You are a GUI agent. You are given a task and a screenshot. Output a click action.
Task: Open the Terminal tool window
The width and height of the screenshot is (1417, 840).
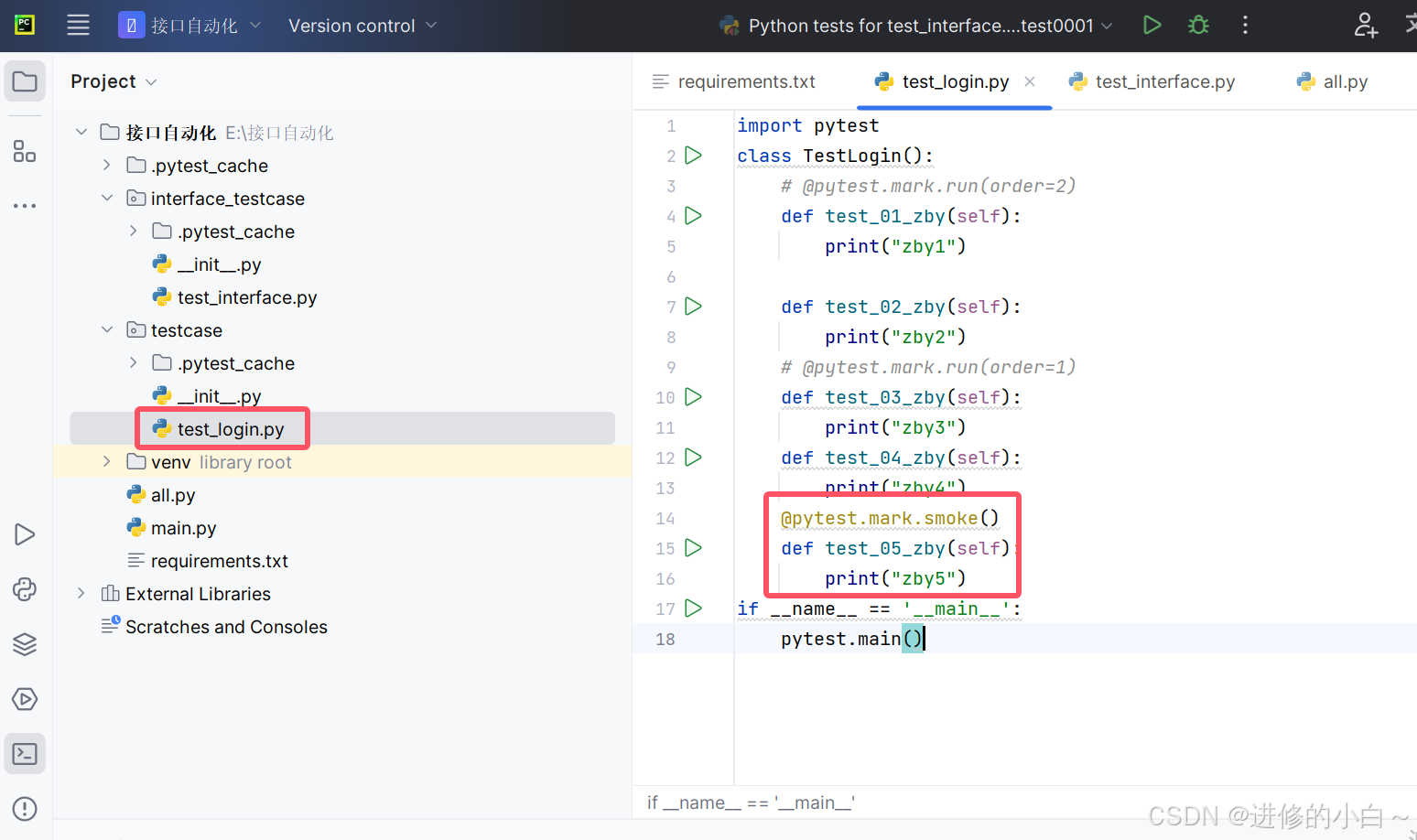pos(24,753)
